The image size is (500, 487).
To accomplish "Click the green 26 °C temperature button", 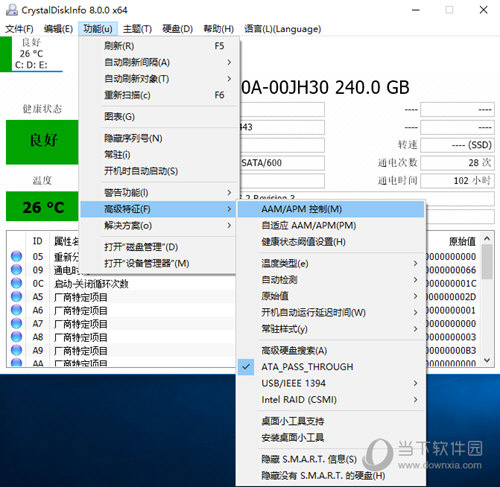I will tap(42, 206).
